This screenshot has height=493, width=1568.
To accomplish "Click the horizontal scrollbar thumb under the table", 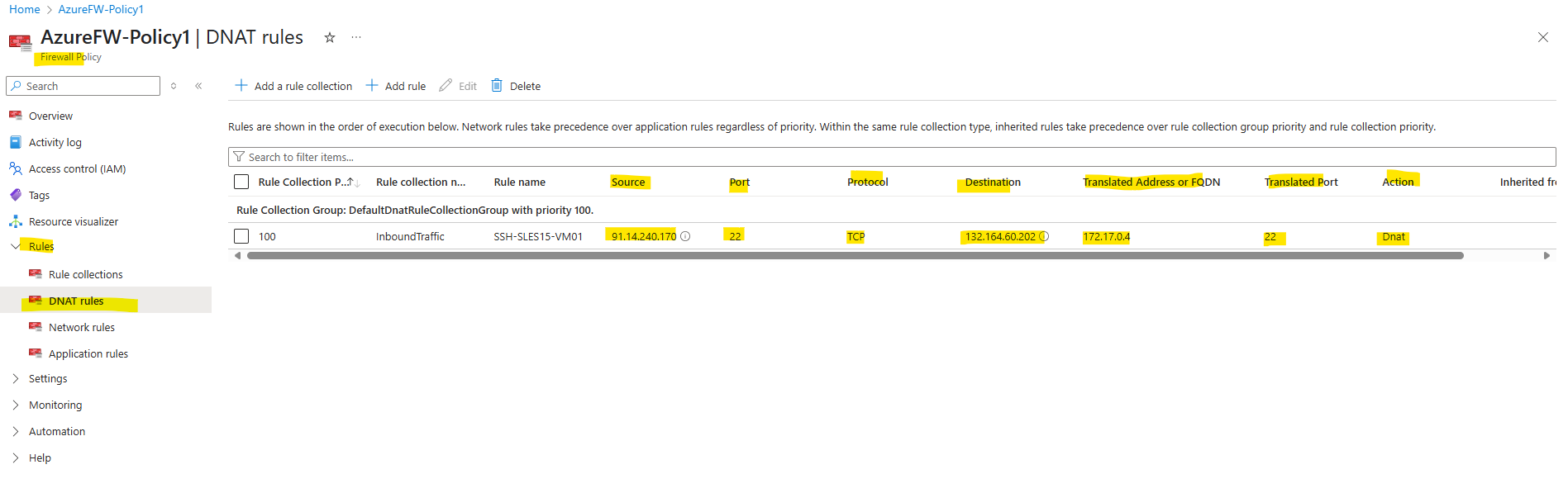I will (x=855, y=256).
